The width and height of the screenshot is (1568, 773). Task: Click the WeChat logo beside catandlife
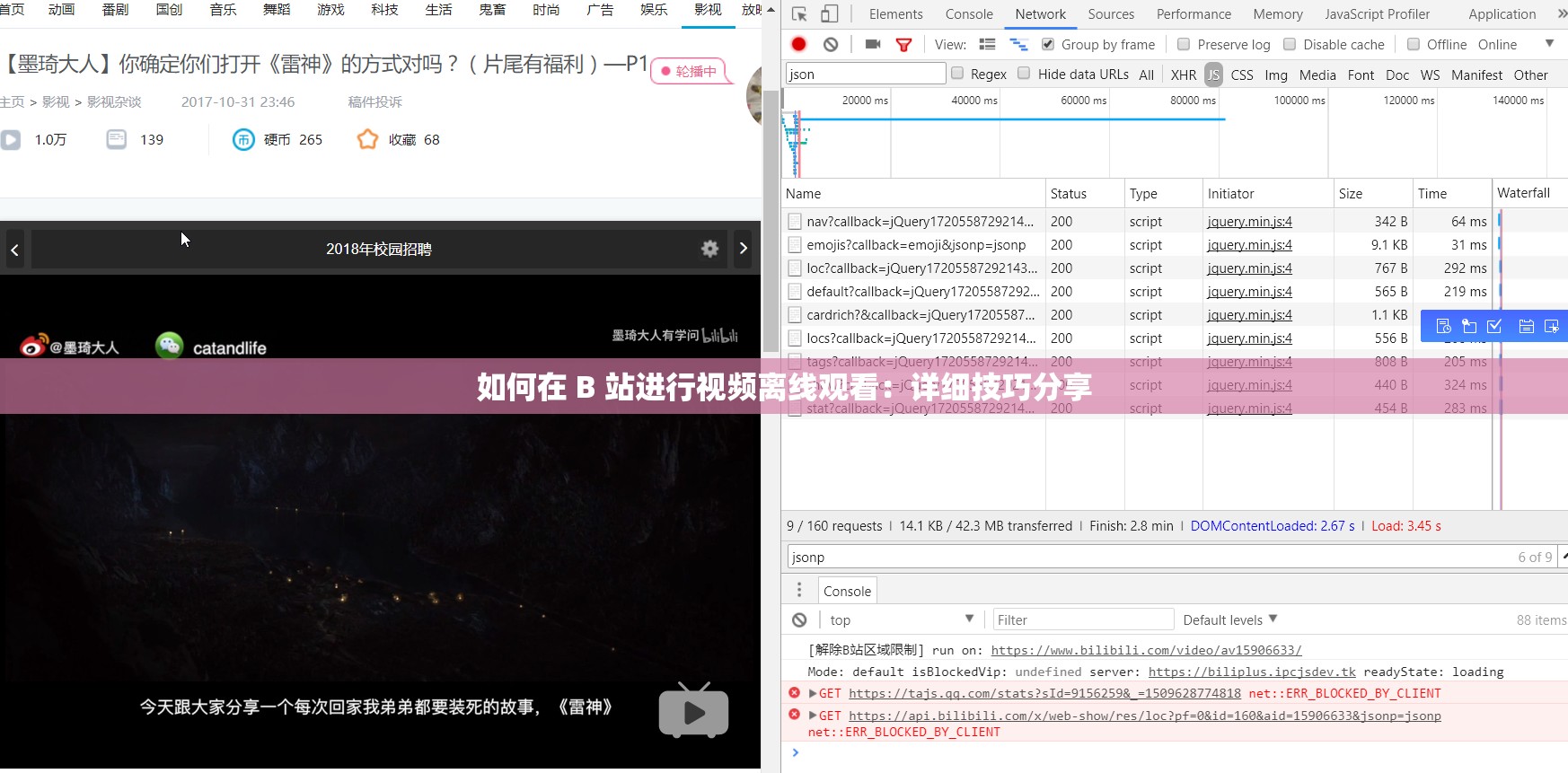coord(169,346)
